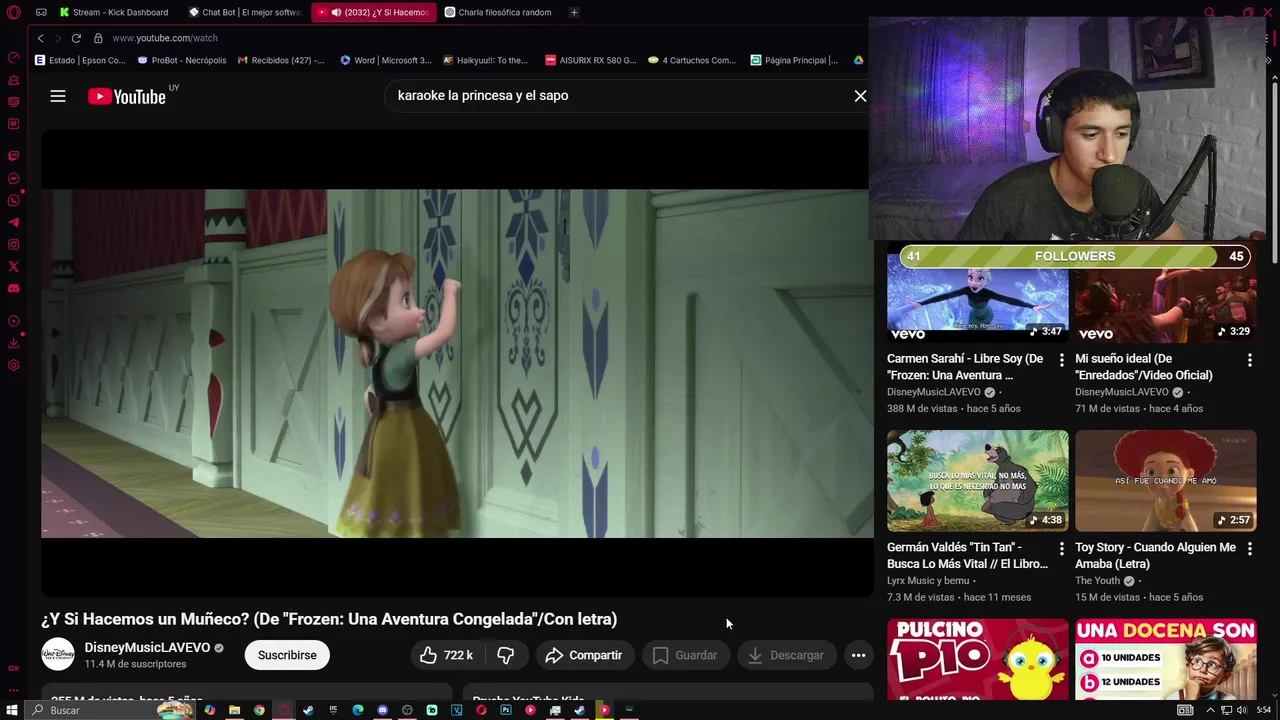This screenshot has width=1280, height=720.
Task: Open Messenger in the Opera sidebar
Action: (14, 179)
